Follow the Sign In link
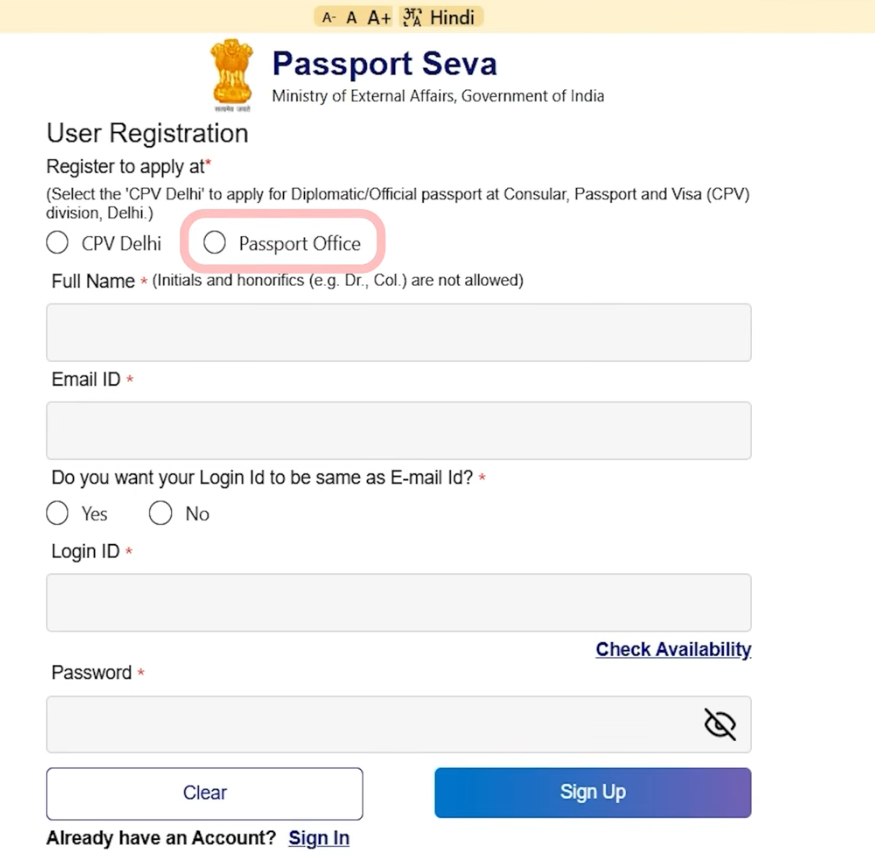This screenshot has height=855, width=875. 319,838
